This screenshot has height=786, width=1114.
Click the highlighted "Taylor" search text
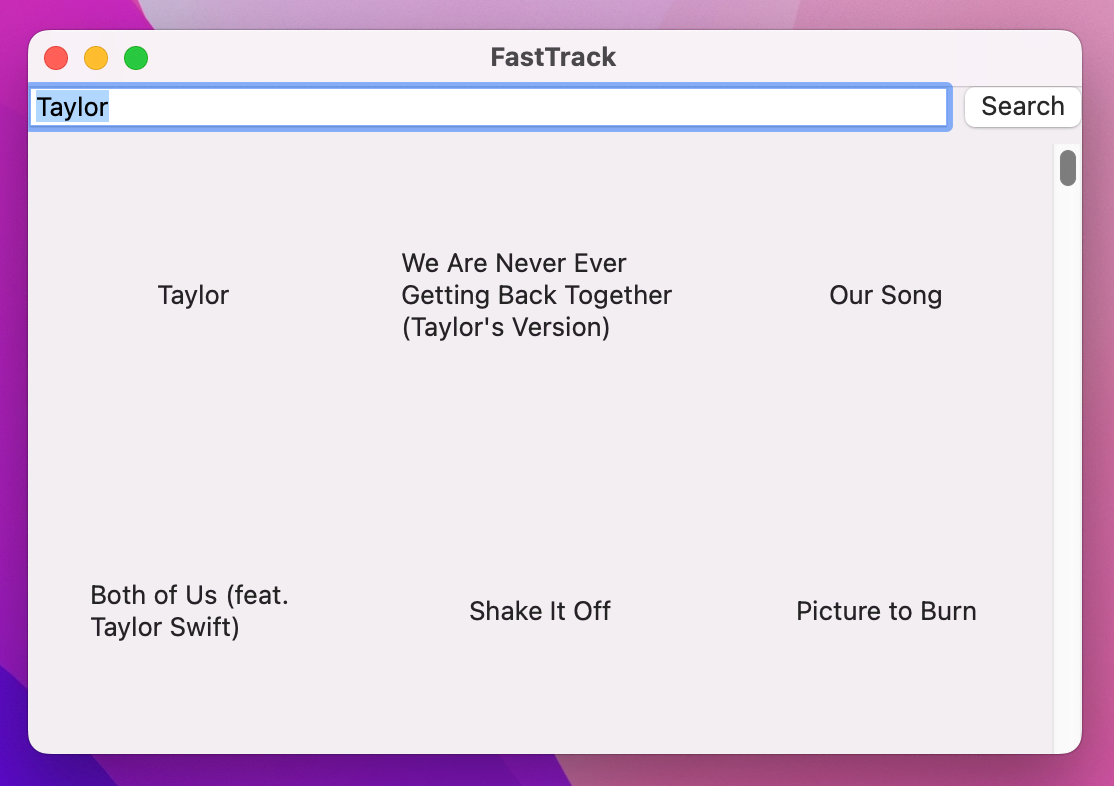coord(70,107)
